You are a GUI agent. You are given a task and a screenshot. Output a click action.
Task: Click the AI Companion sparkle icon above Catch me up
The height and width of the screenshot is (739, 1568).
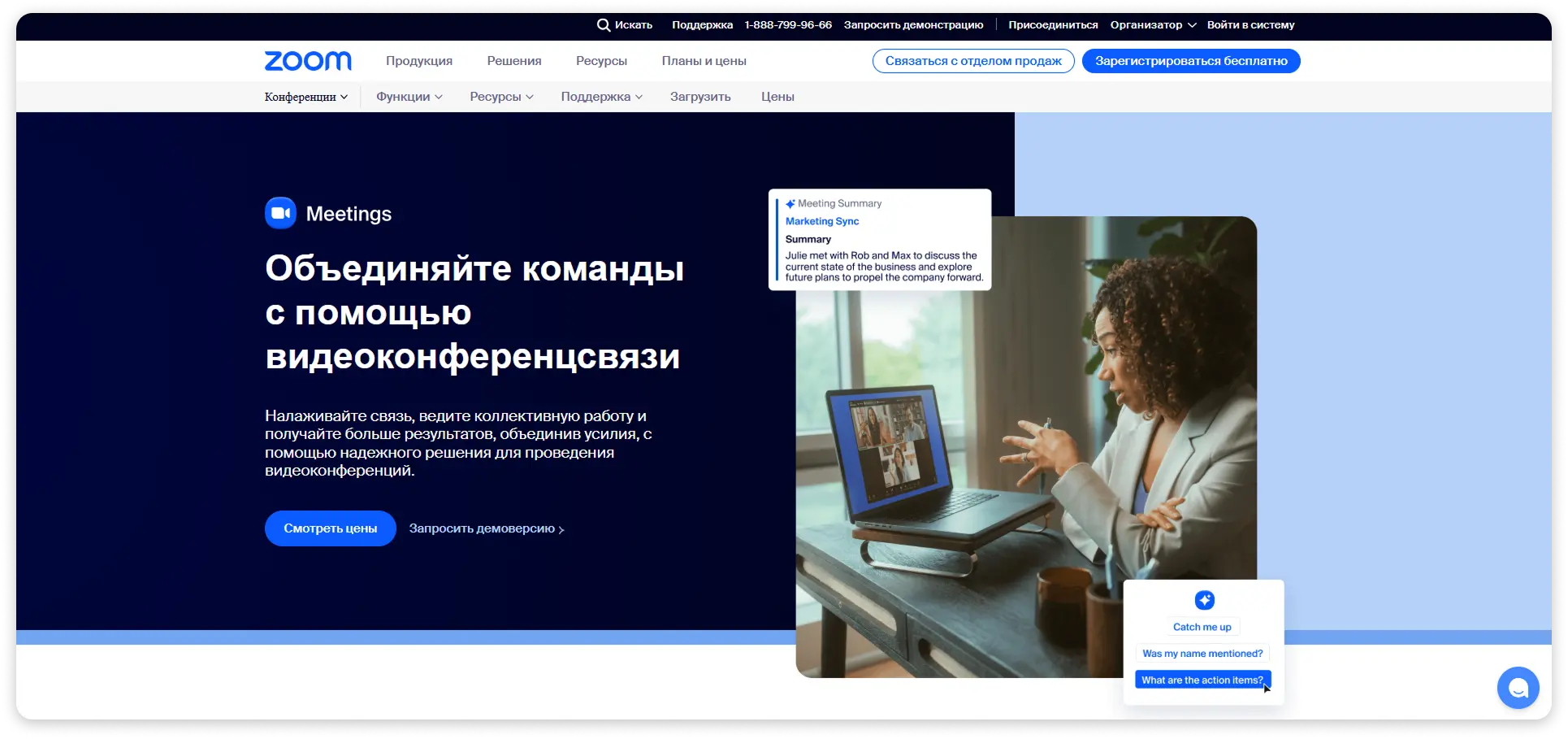(1204, 600)
